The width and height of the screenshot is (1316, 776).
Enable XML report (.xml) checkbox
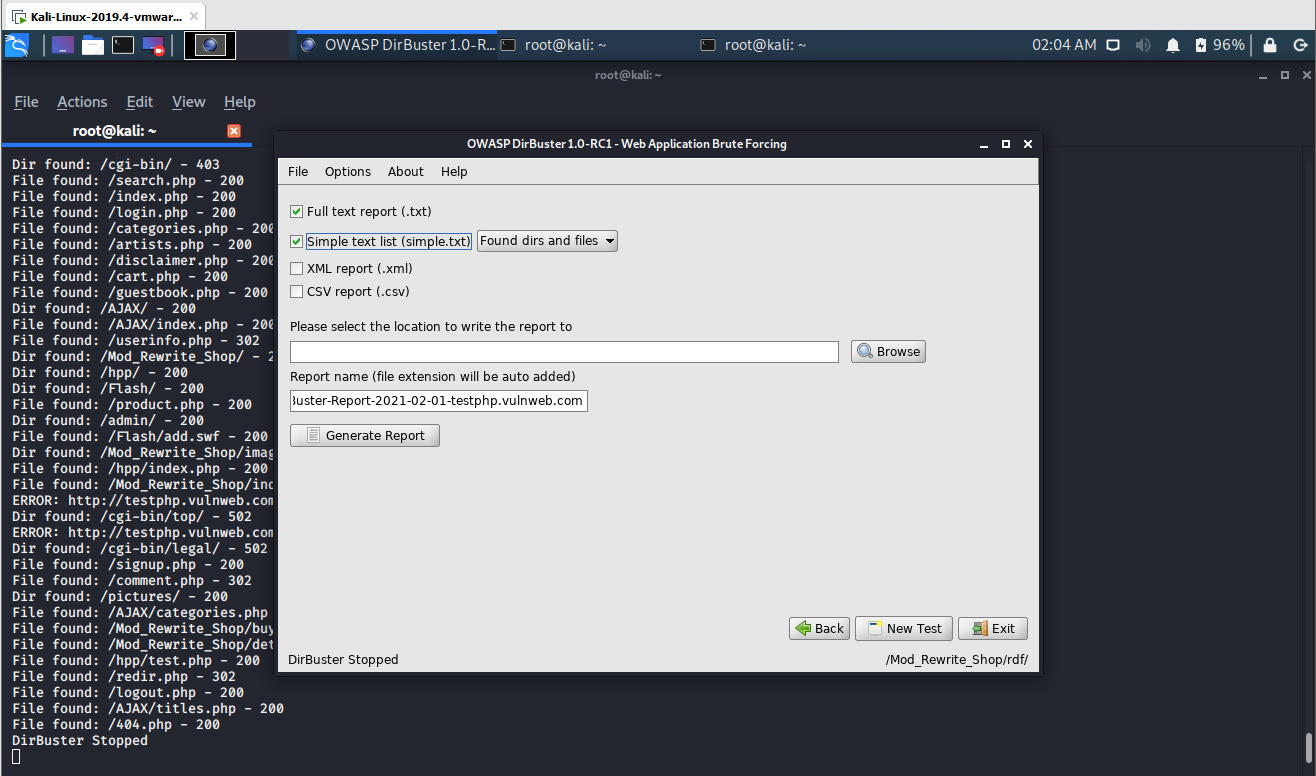point(296,269)
